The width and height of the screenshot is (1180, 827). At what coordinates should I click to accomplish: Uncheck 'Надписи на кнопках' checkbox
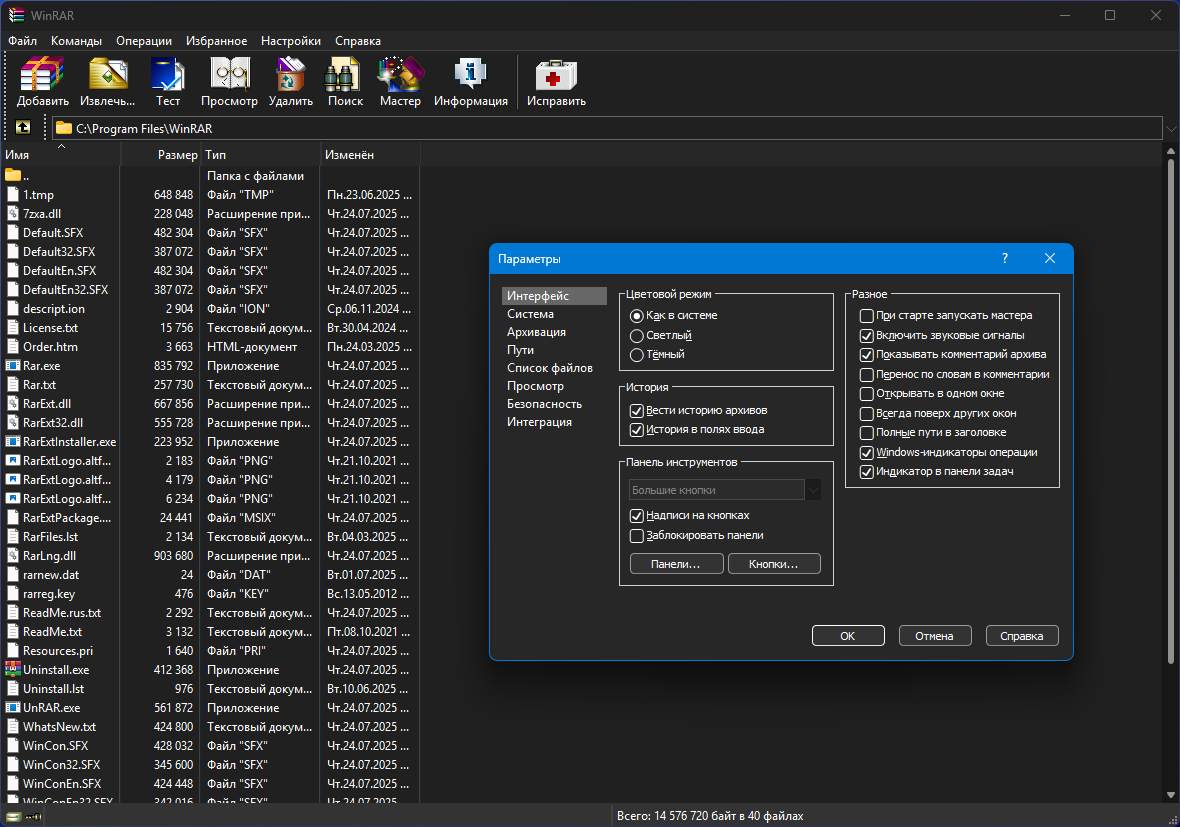click(637, 515)
